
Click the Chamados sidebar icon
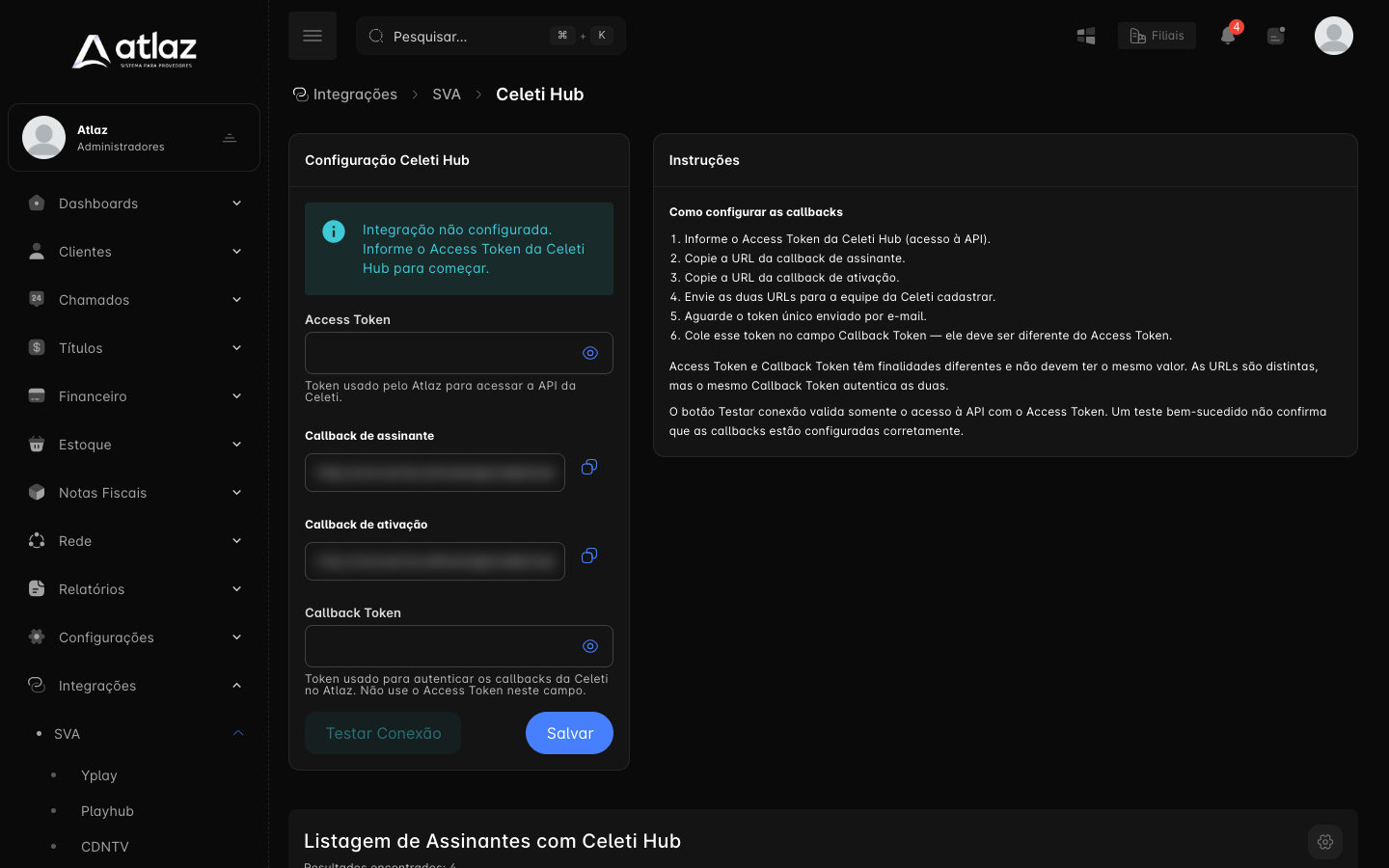[x=37, y=299]
